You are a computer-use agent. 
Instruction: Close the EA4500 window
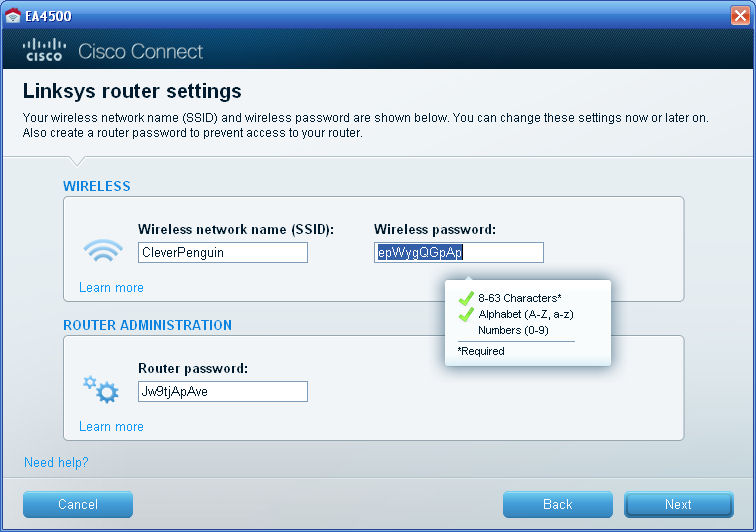(x=740, y=15)
